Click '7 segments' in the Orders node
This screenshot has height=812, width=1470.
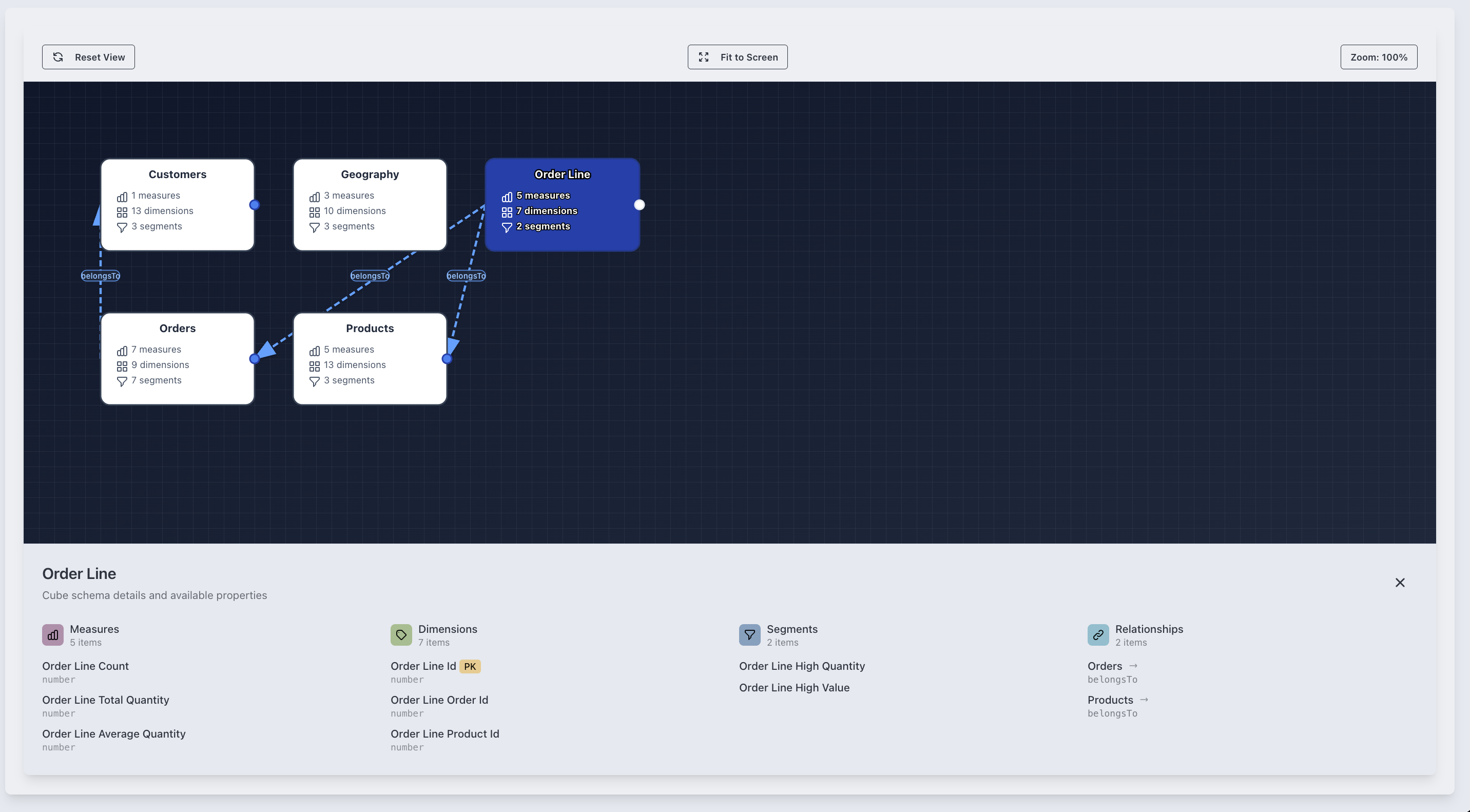157,381
